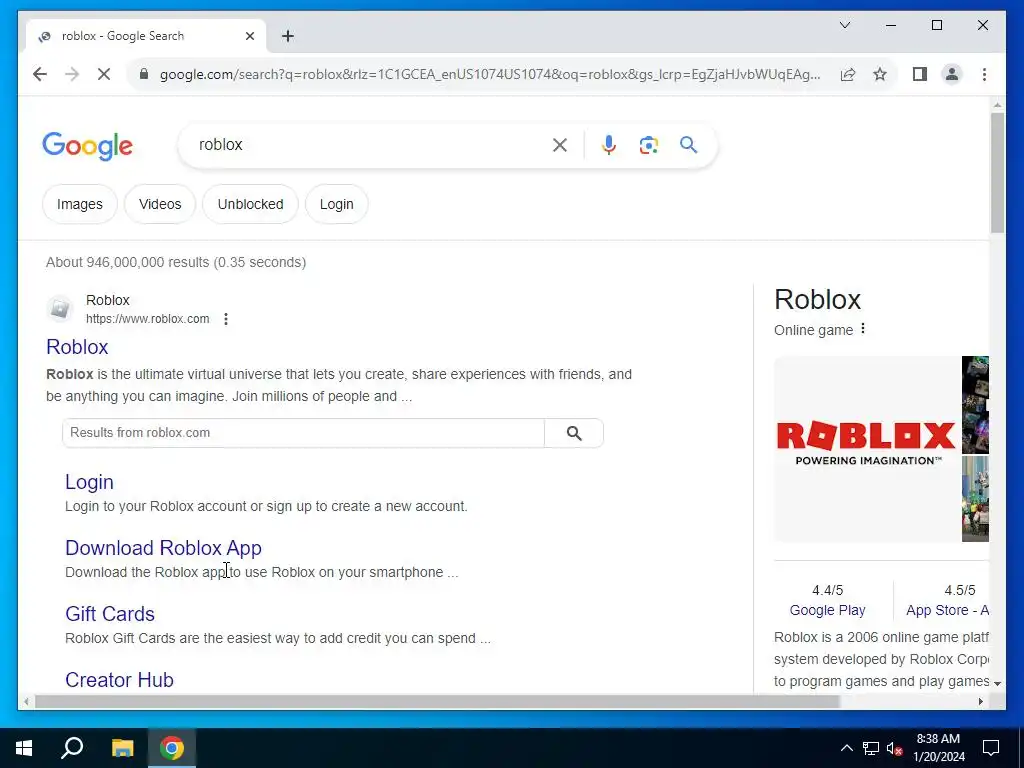Click the vertical scrollbar down arrow
Screen dimensions: 1024x768
(997, 684)
